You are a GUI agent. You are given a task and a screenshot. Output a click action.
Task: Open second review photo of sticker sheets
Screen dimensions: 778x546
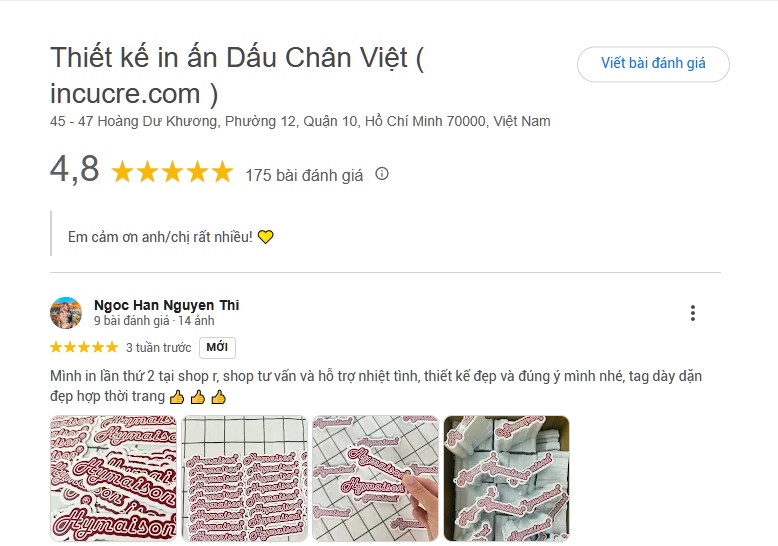pos(245,478)
